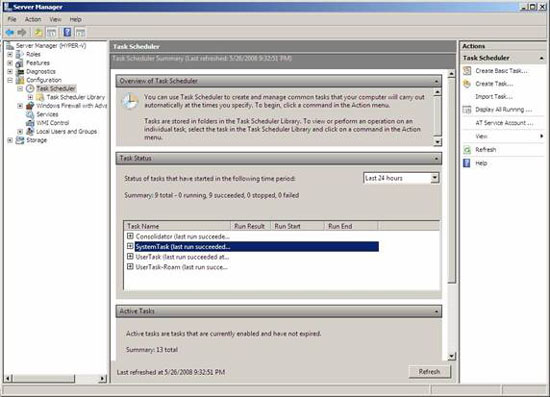Image resolution: width=550 pixels, height=397 pixels.
Task: Expand the UserTask-Roam row
Action: coord(130,267)
